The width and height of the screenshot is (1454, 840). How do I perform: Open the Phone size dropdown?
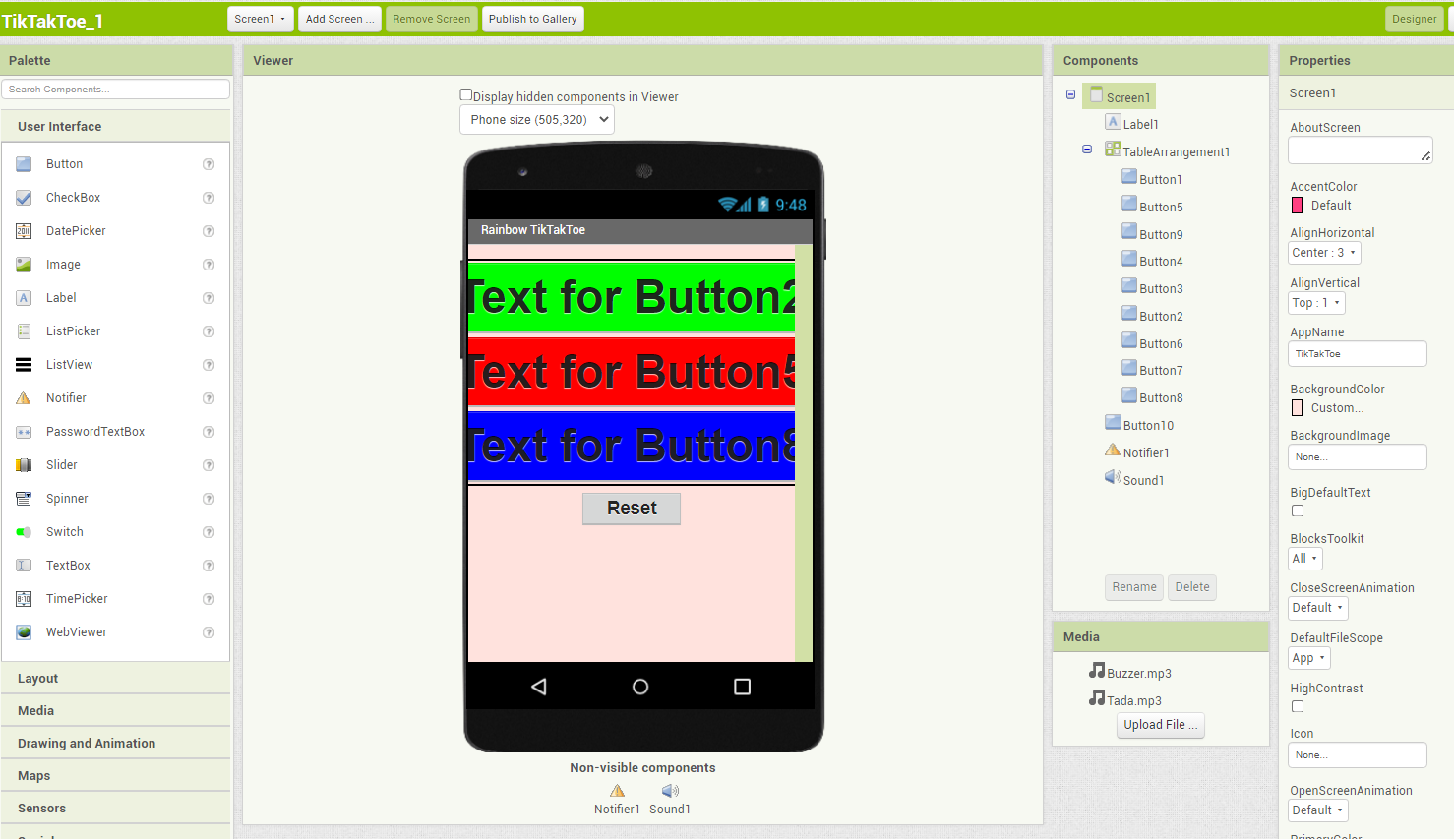tap(537, 120)
